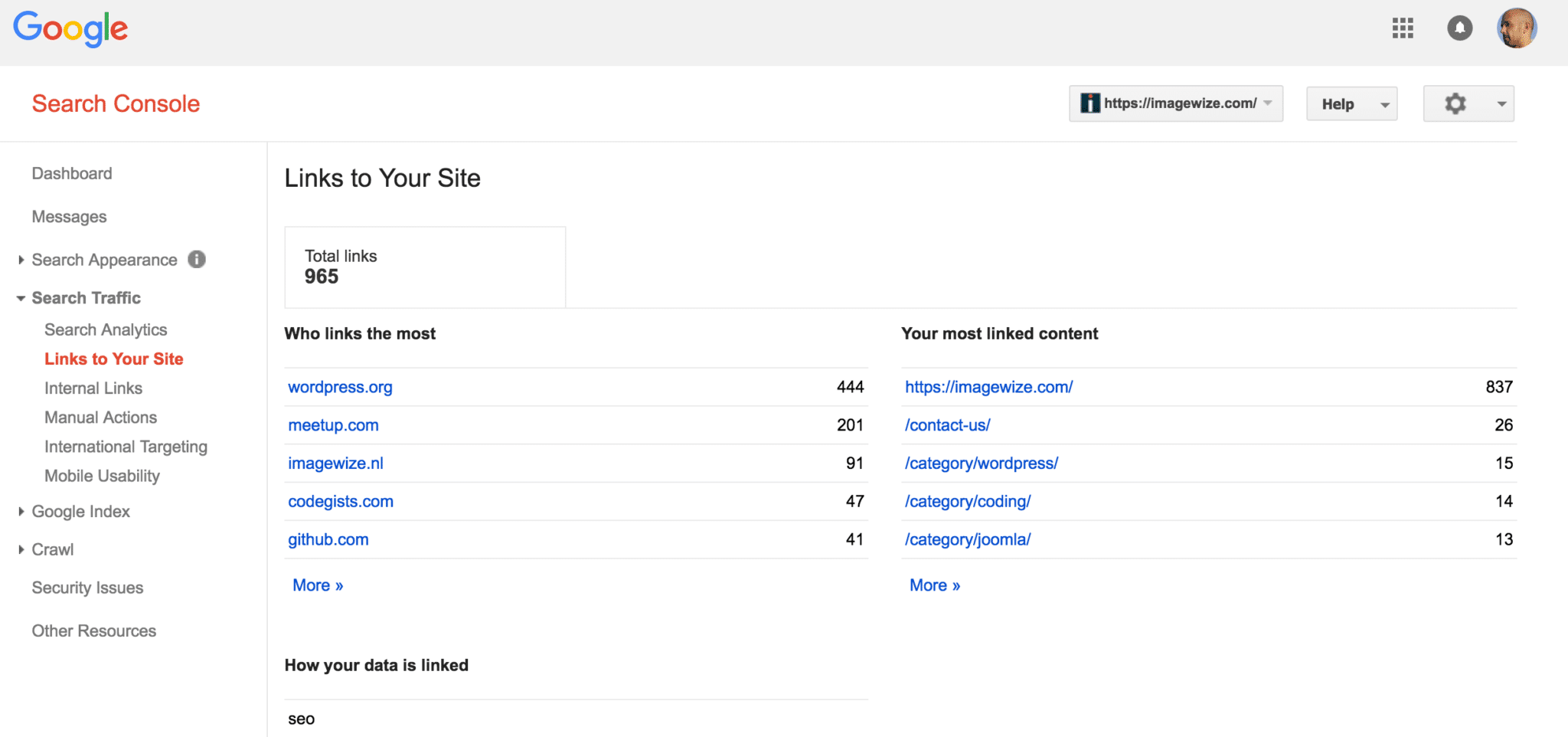This screenshot has height=737, width=1568.
Task: Click the Total links 965 box
Action: (425, 267)
